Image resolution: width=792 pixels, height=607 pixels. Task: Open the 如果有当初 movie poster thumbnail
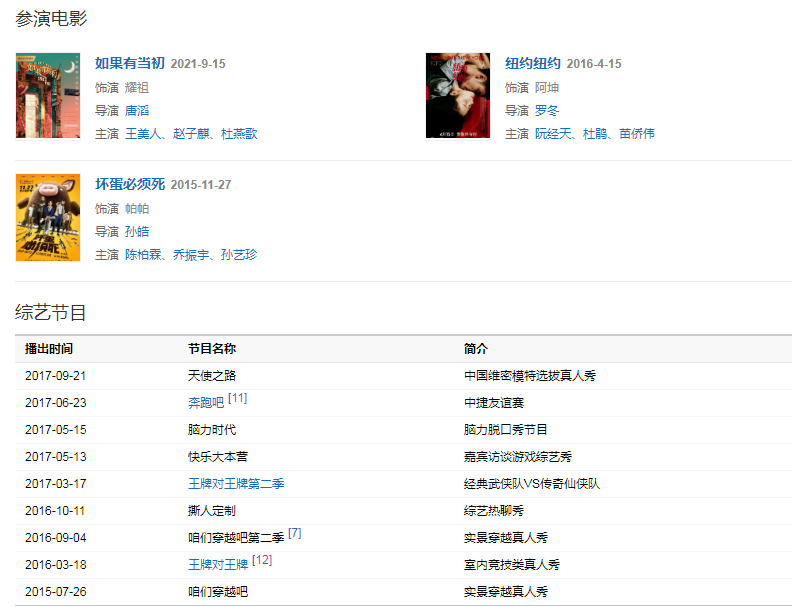[x=47, y=96]
